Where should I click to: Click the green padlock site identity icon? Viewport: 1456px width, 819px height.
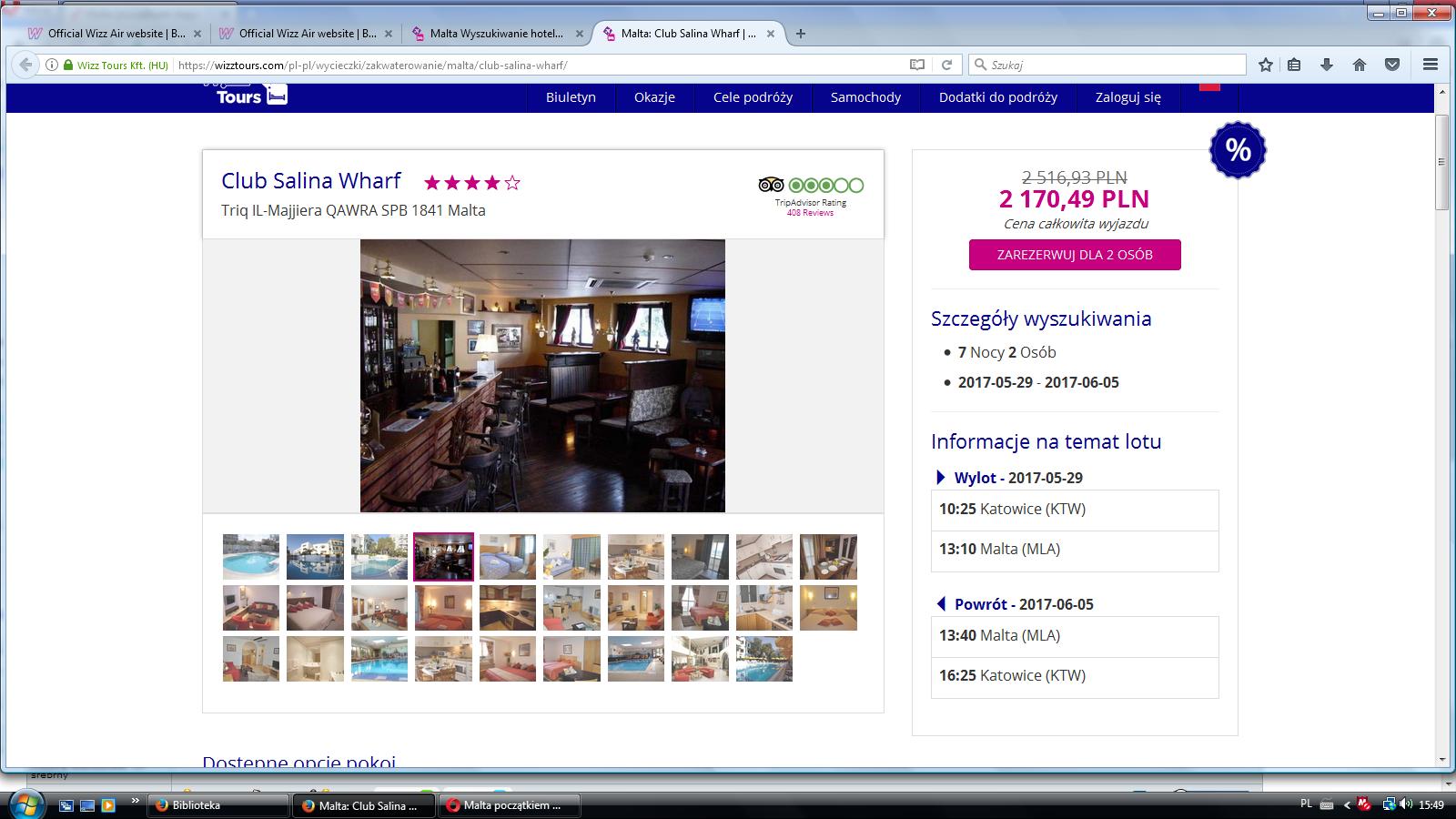click(67, 65)
